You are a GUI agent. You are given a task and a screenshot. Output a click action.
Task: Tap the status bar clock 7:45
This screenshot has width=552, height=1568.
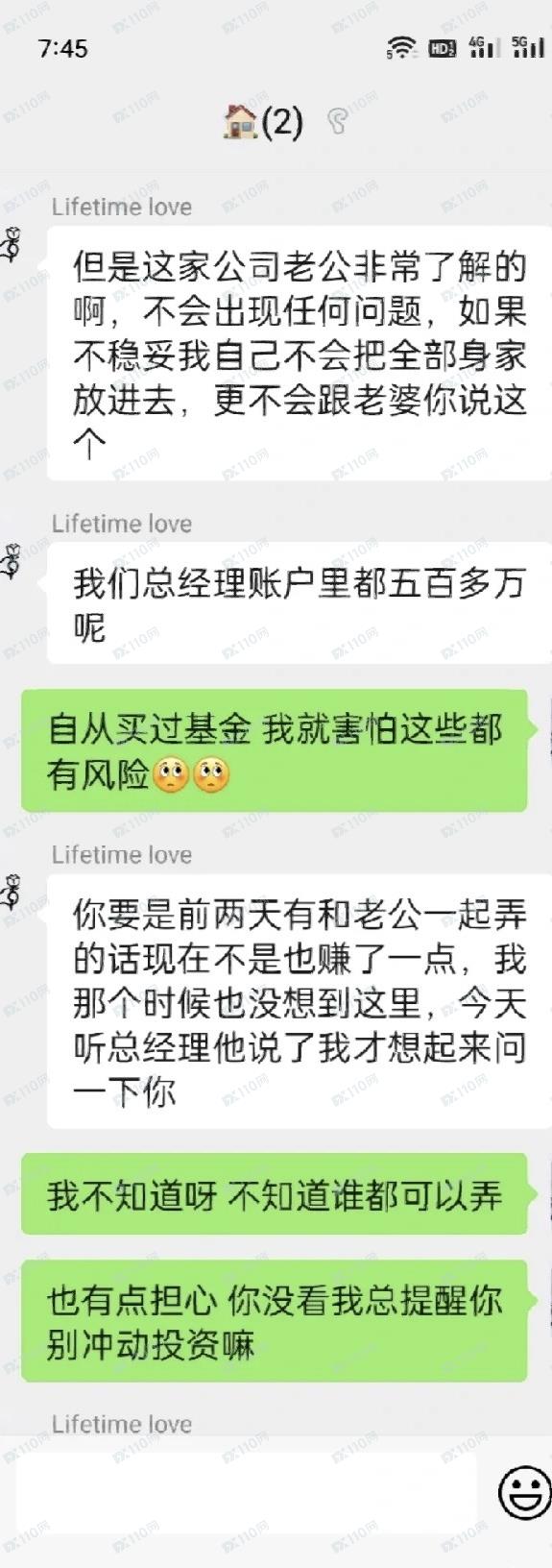tap(63, 48)
